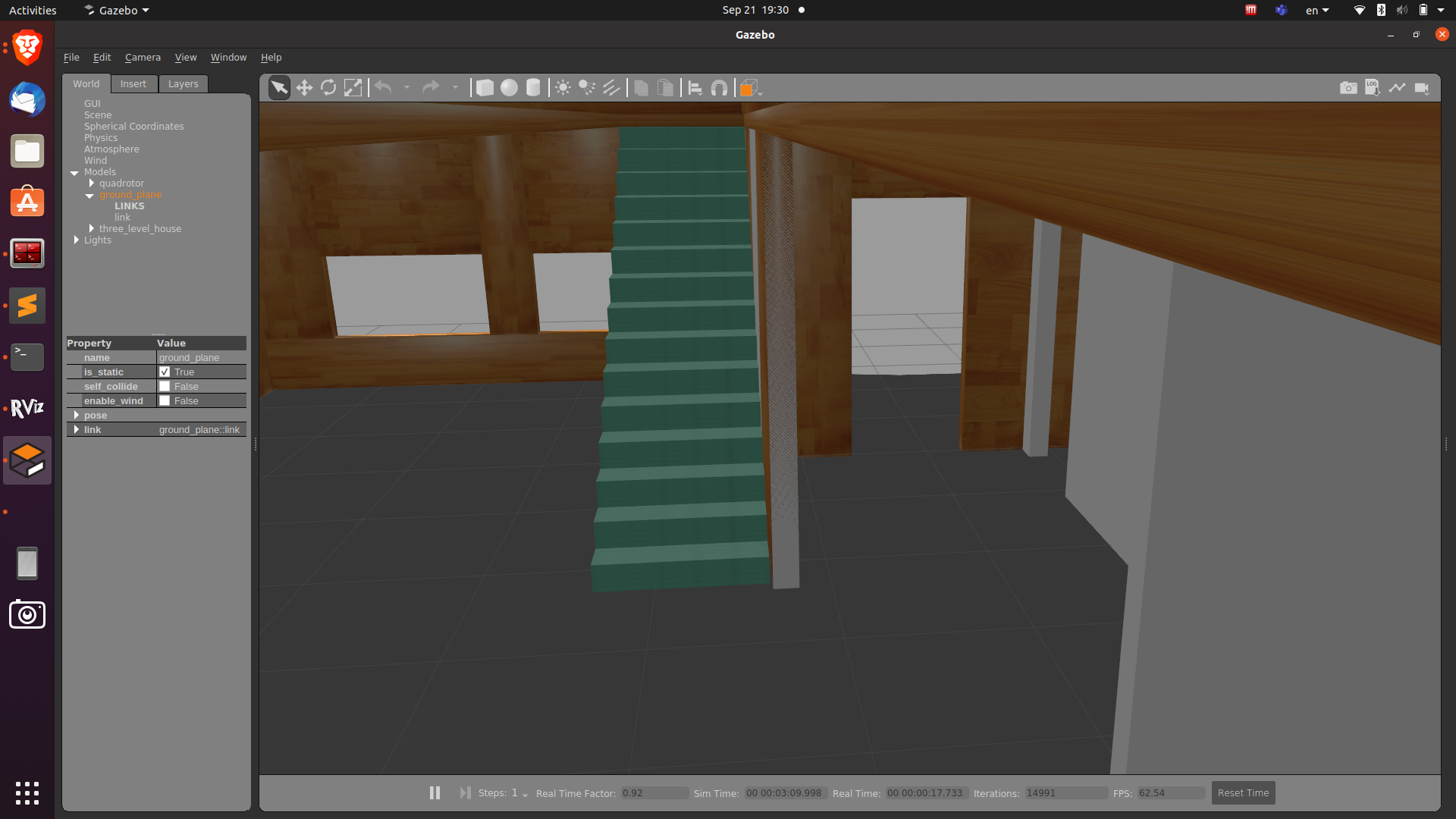Select the Rotate mode tool
1456x819 pixels.
328,87
